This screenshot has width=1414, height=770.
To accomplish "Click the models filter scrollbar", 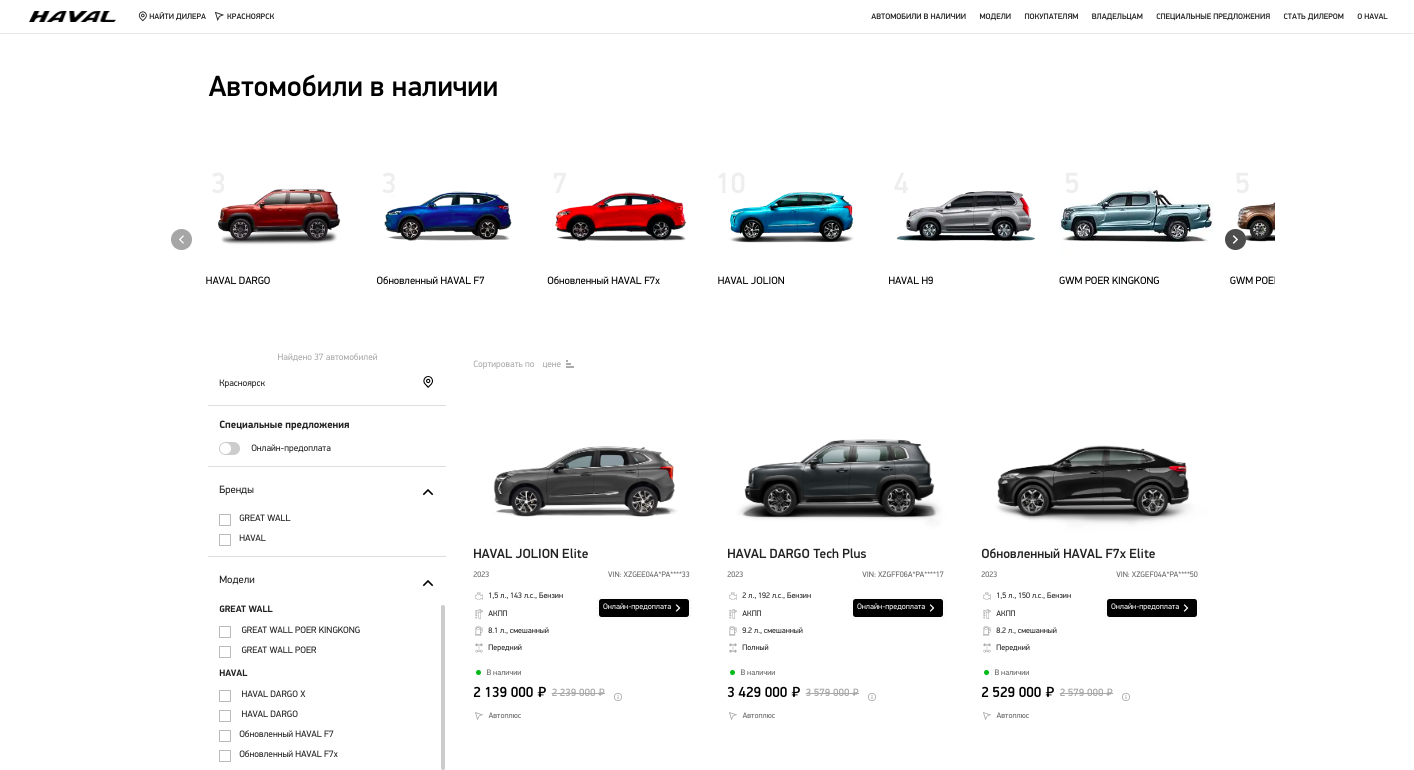I will [x=443, y=687].
